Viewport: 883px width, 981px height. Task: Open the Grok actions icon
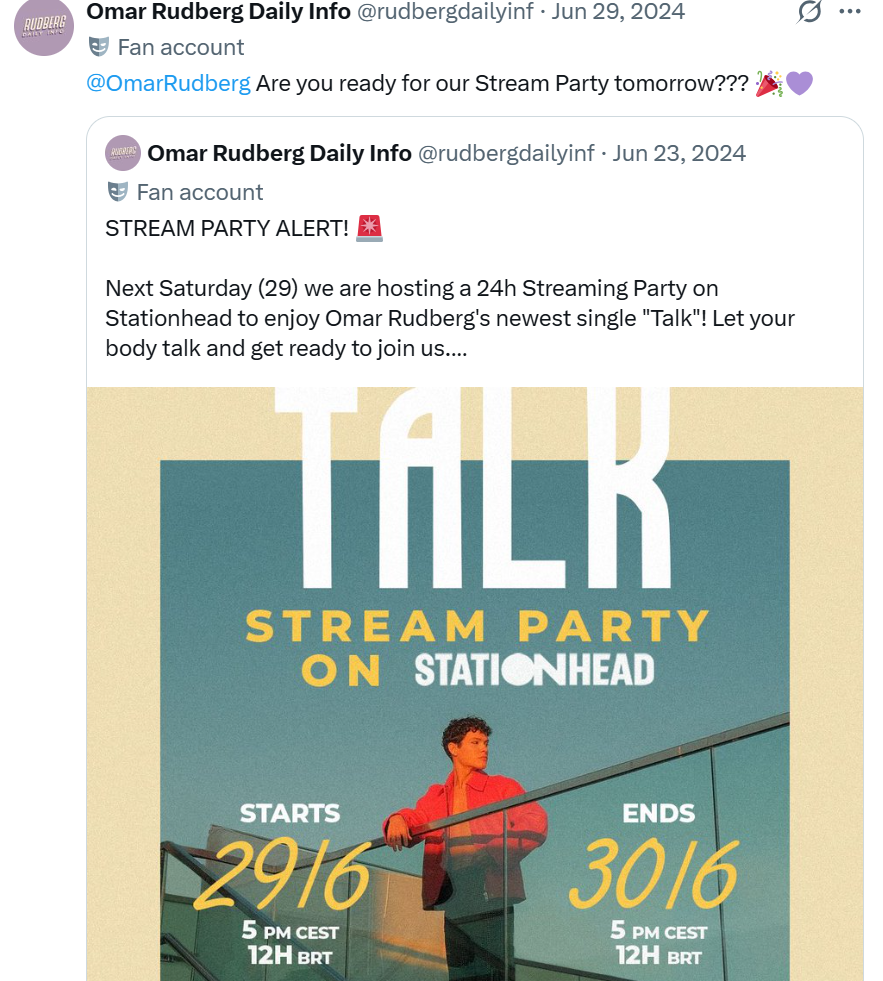coord(809,12)
